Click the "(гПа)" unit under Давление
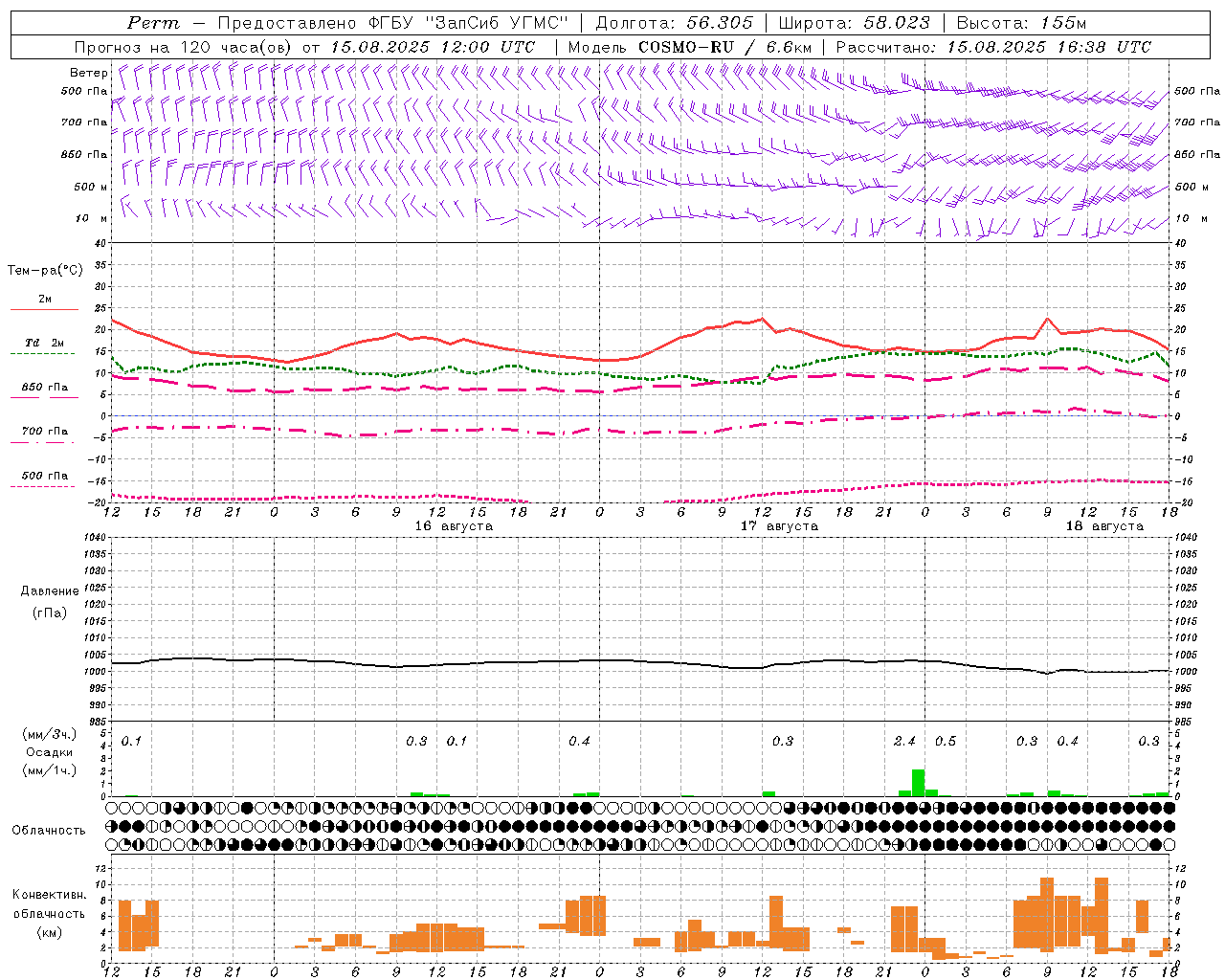The height and width of the screenshot is (980, 1225). click(49, 612)
